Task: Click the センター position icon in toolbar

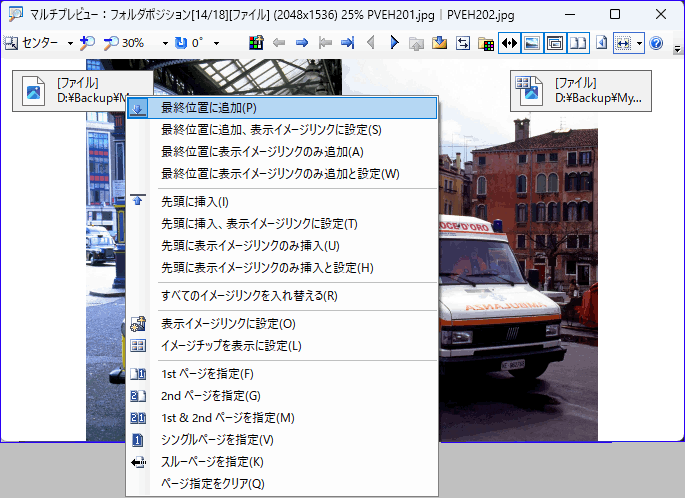Action: point(11,43)
